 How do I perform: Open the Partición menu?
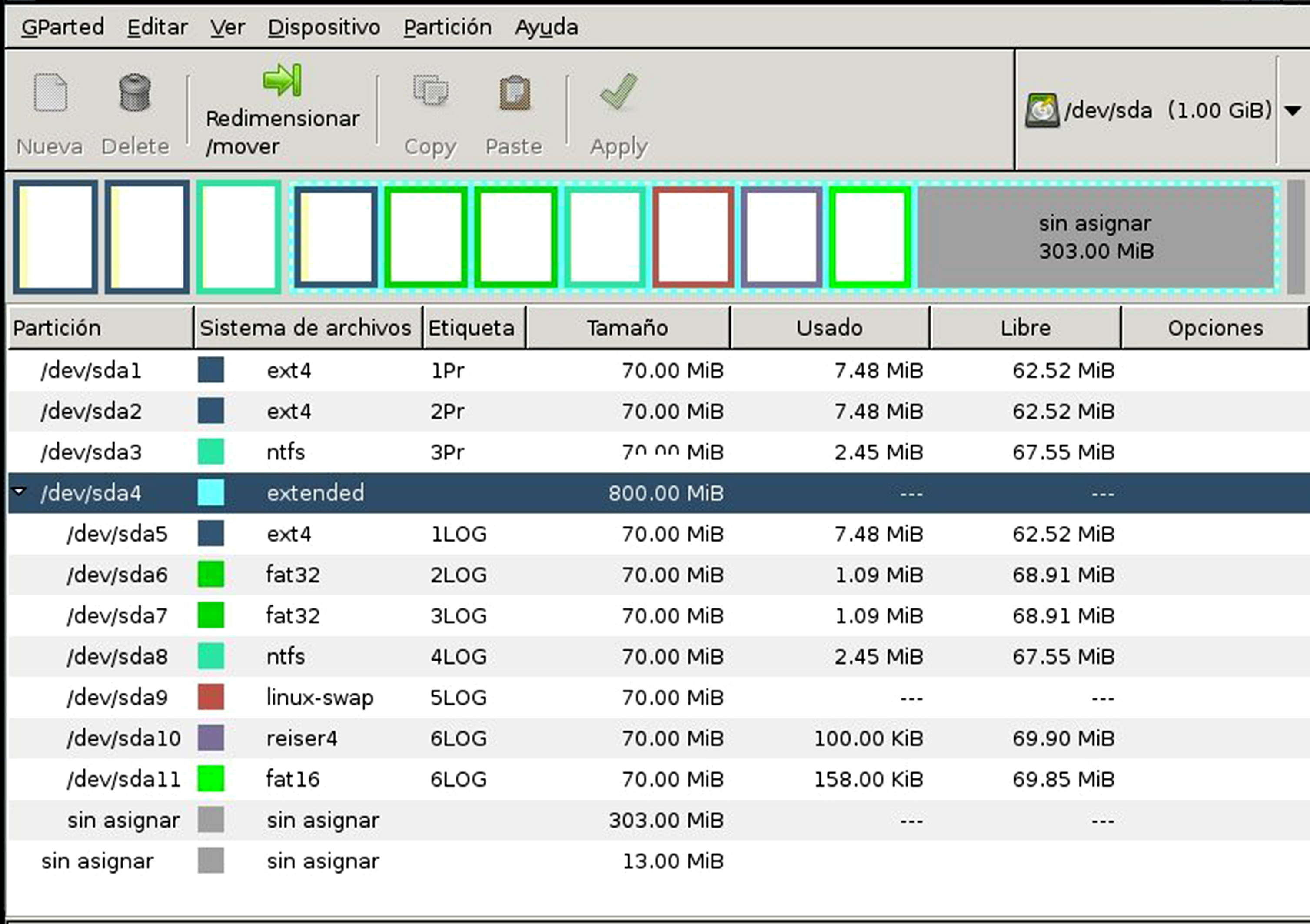(447, 27)
